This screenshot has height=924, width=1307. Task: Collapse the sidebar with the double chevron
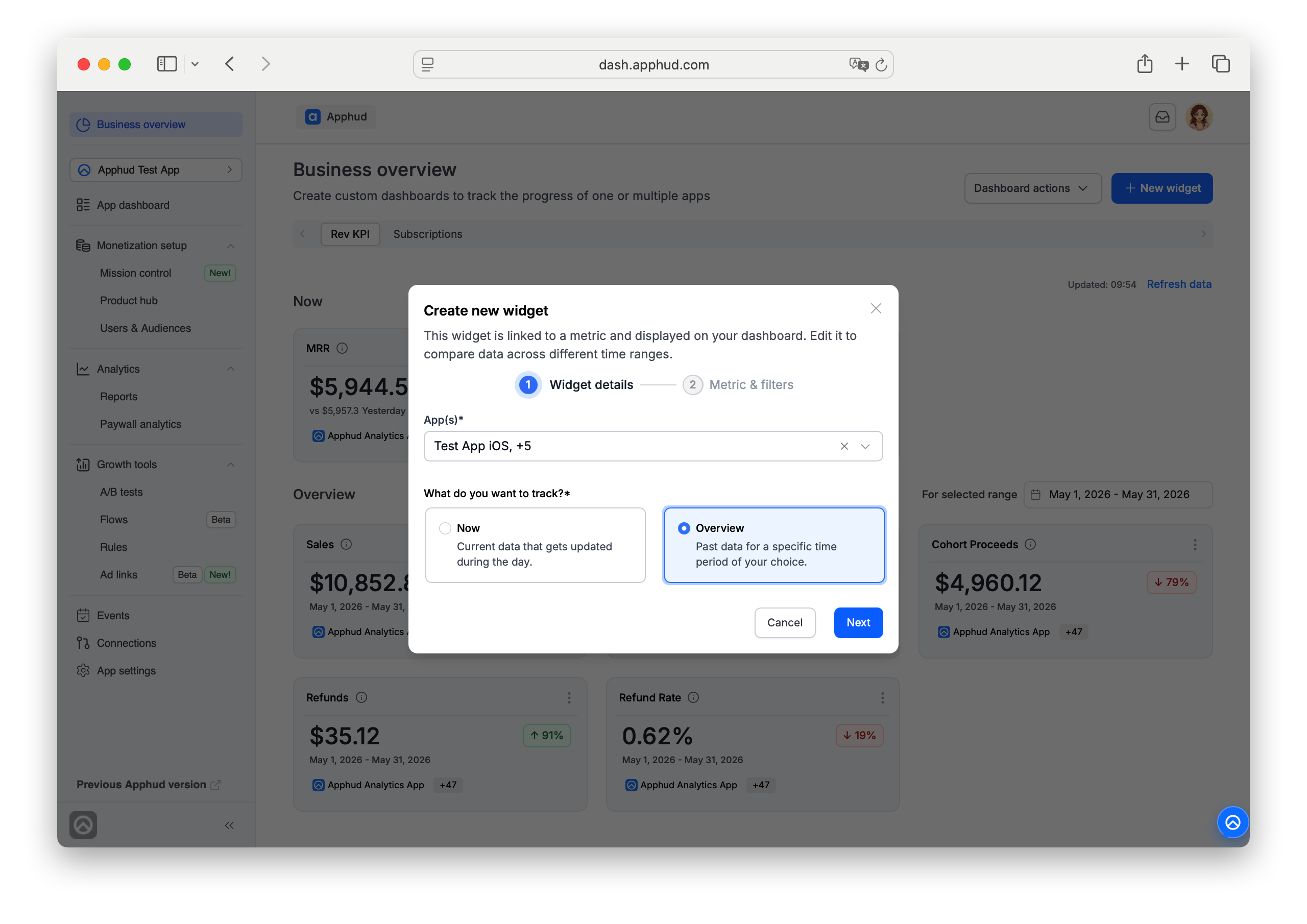pos(229,825)
